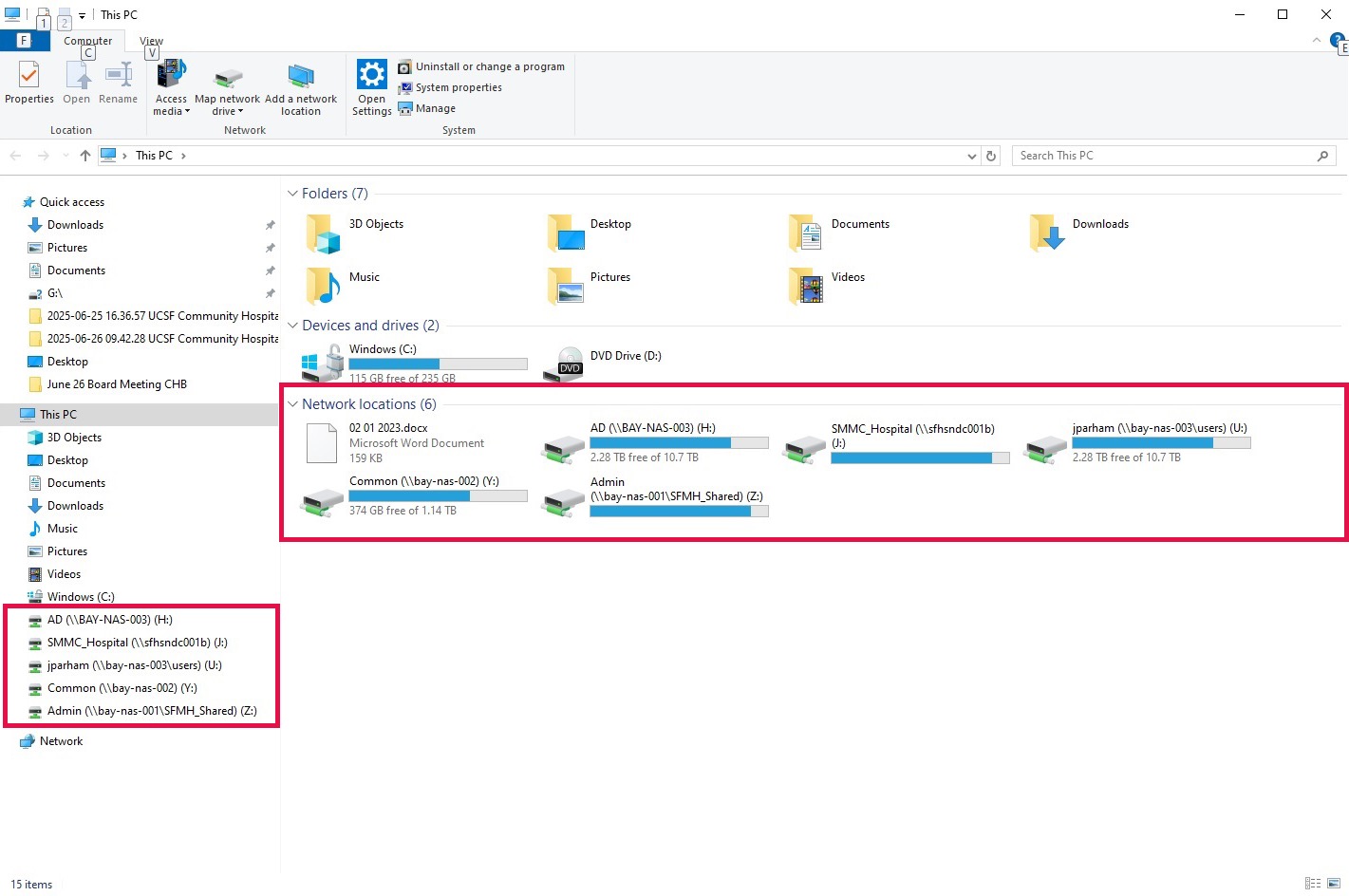Minimize the ribbon chevron
Viewport: 1349px width, 896px height.
click(1316, 40)
